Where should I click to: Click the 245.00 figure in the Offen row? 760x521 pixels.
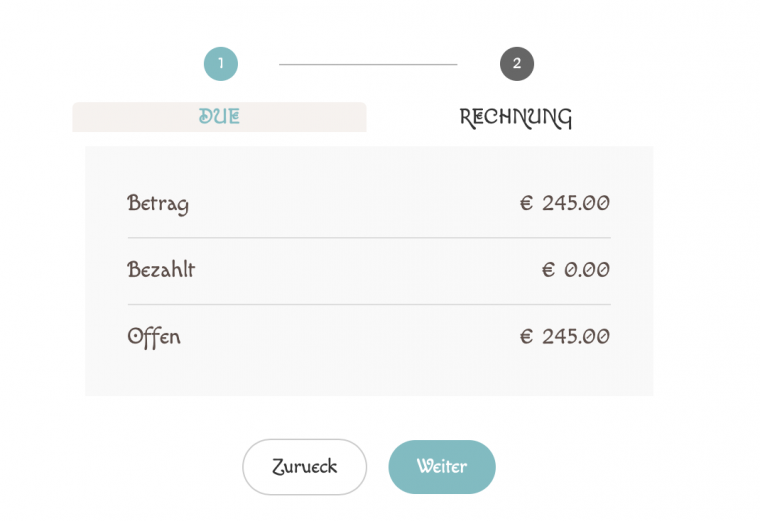coord(576,337)
